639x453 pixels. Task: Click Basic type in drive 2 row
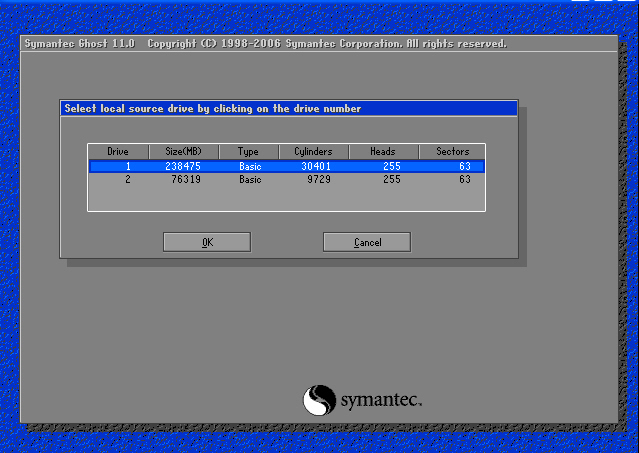250,179
